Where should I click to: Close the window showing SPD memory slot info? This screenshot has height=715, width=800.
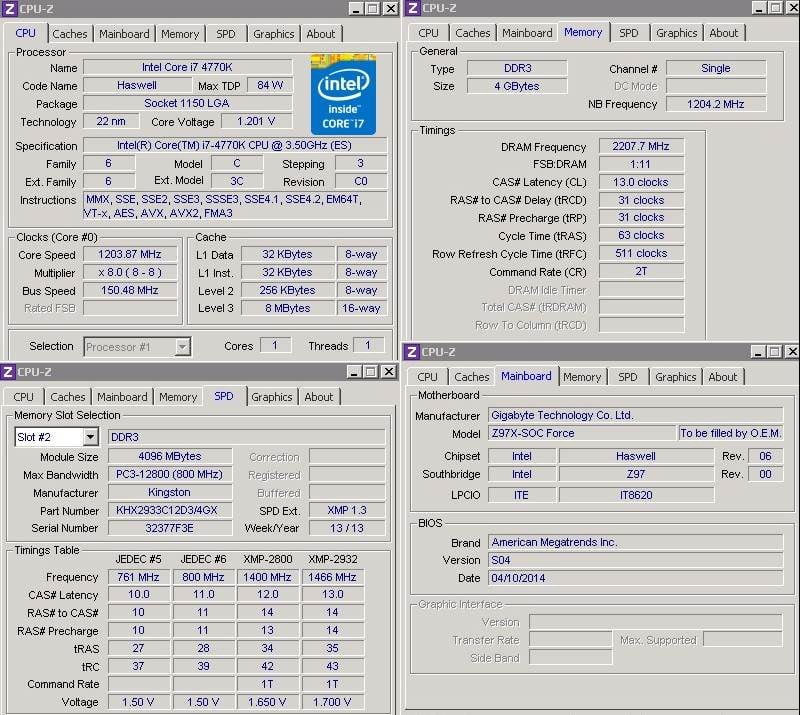coord(390,372)
